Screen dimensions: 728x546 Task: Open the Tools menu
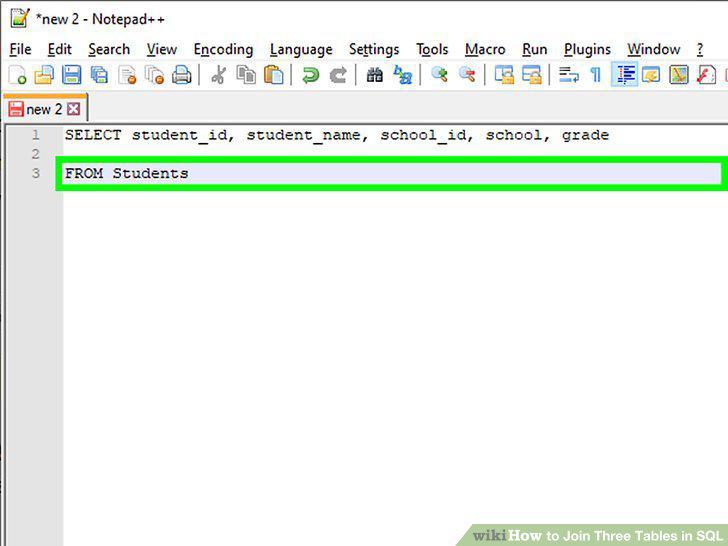tap(432, 49)
